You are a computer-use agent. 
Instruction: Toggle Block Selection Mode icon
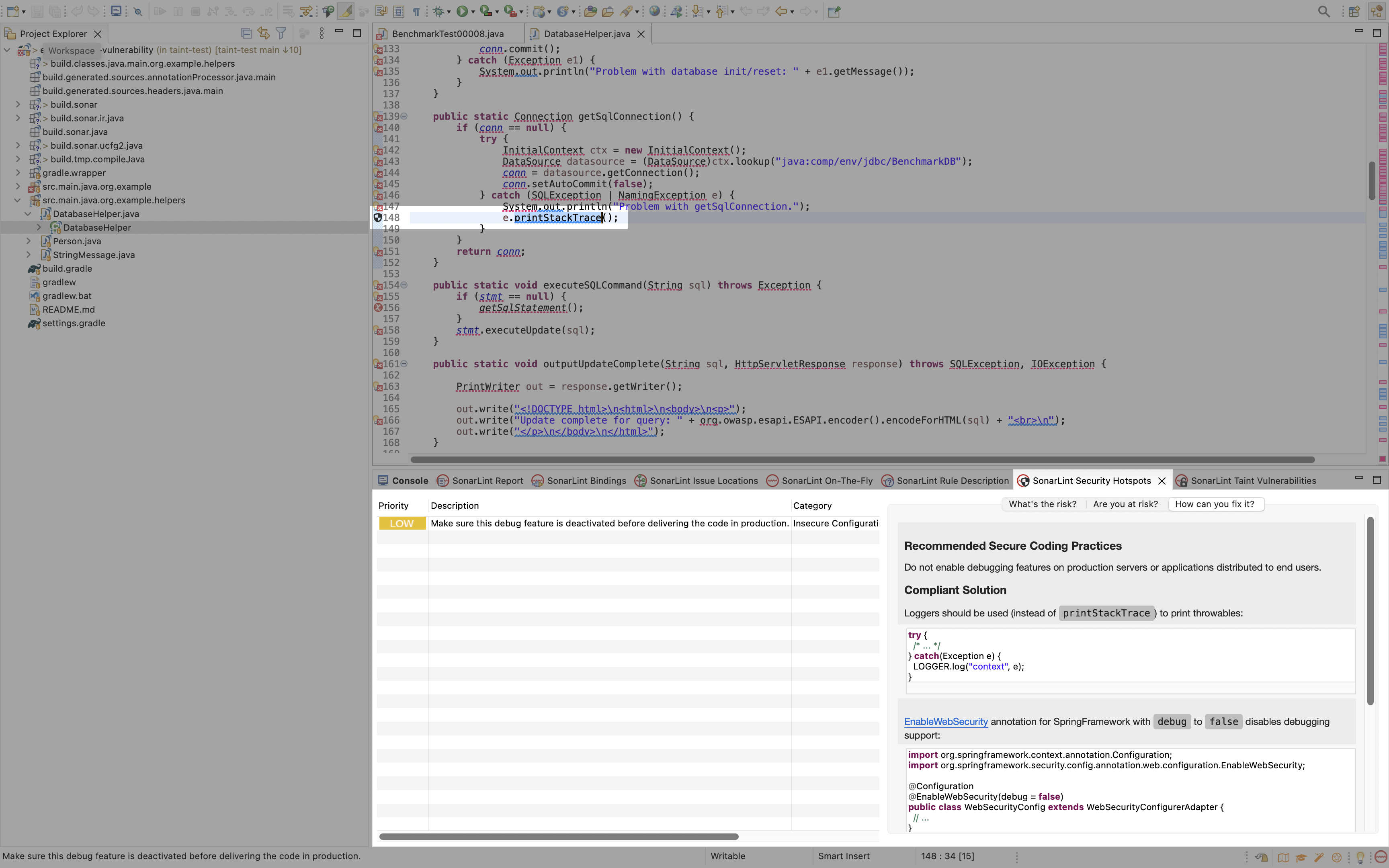[399, 12]
